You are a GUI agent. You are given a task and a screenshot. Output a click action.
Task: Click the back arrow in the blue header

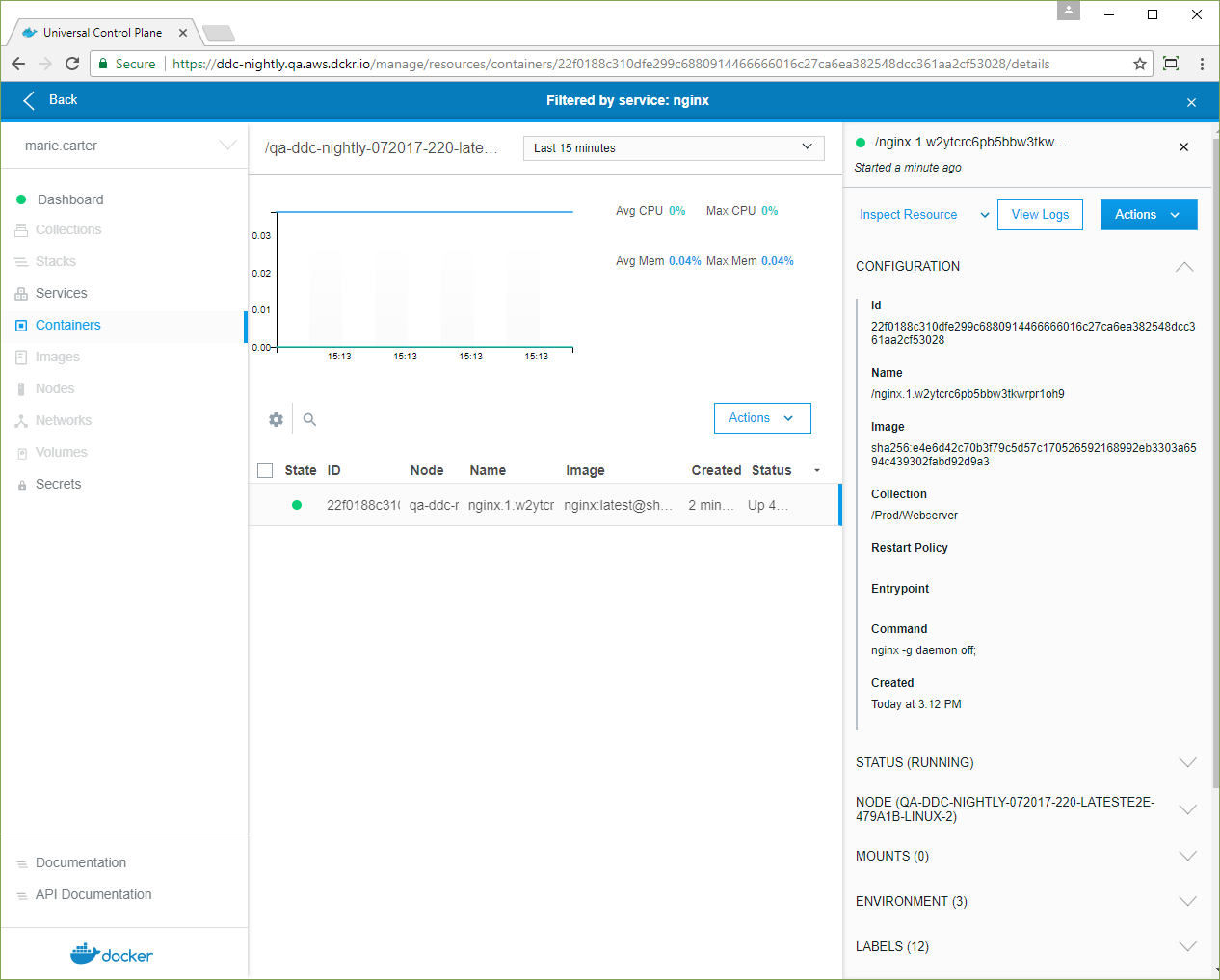pos(29,100)
